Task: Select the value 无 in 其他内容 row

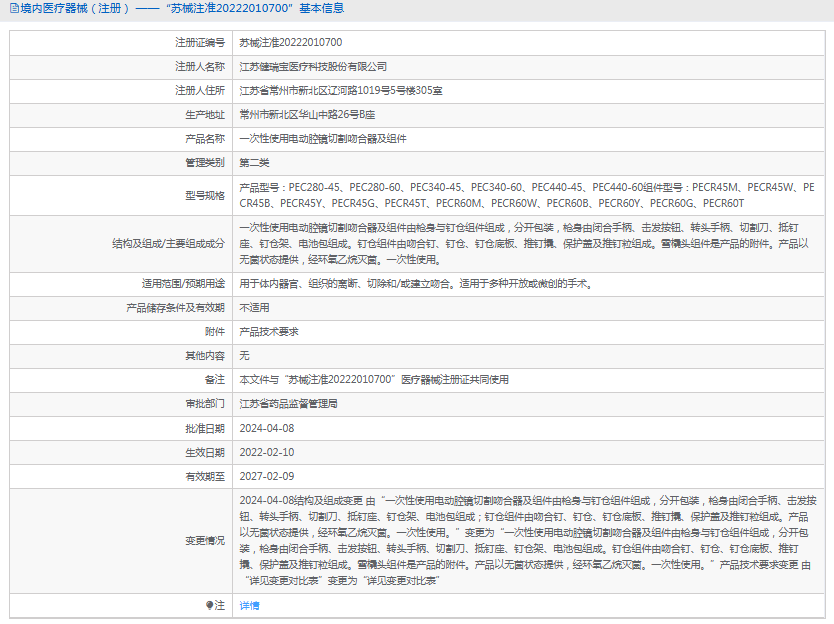Action: pos(244,356)
